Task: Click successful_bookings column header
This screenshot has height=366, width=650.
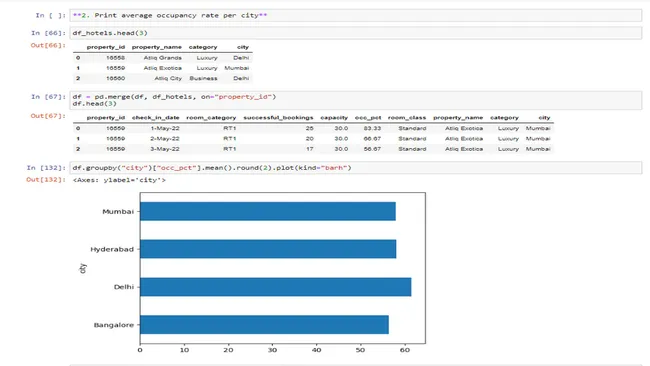Action: [x=278, y=118]
